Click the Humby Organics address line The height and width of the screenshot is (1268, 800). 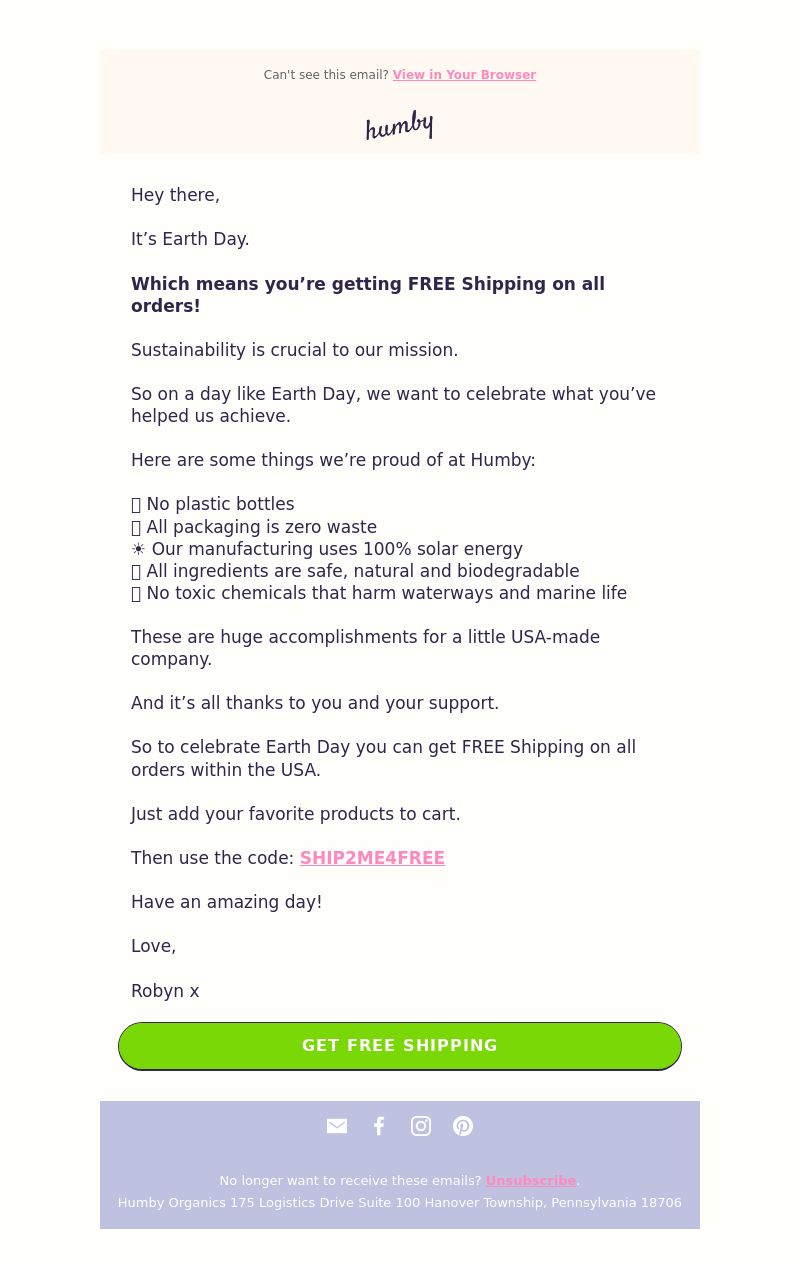(x=400, y=1203)
